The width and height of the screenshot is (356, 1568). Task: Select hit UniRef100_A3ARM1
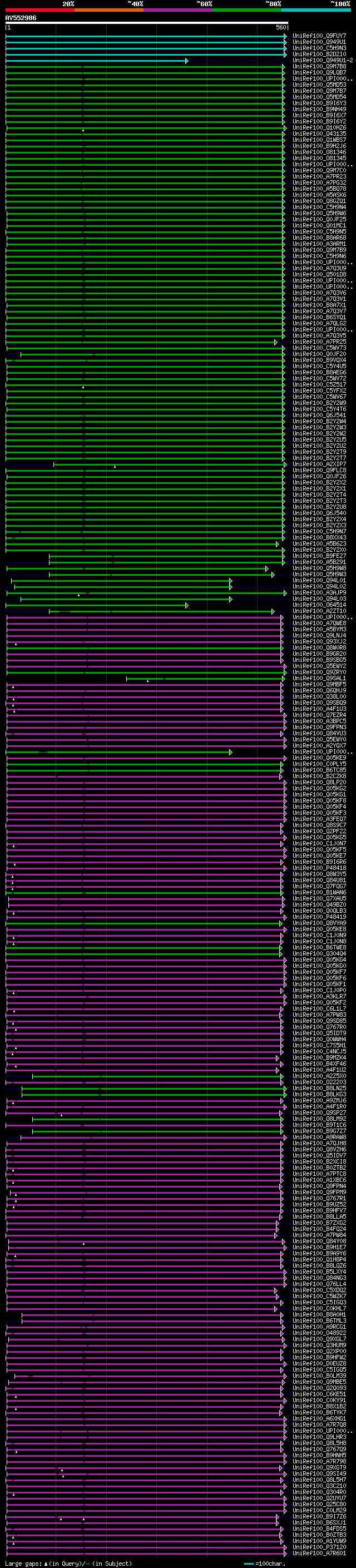click(x=319, y=244)
